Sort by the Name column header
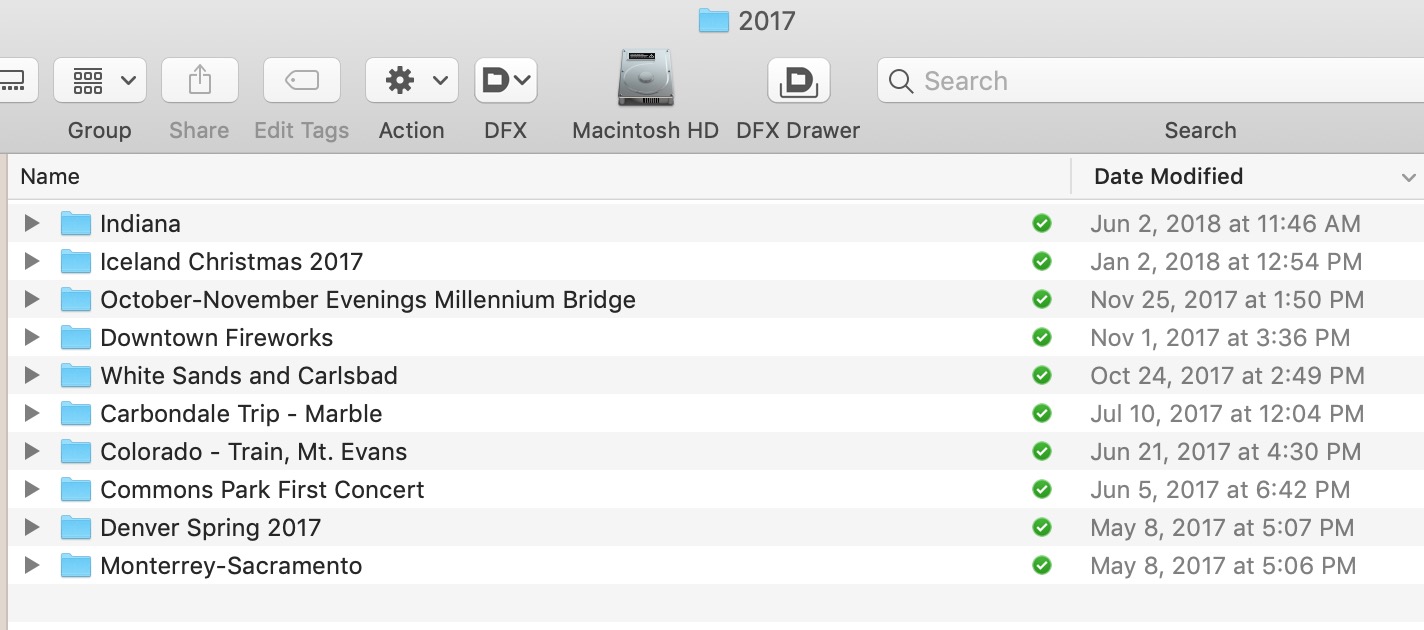Viewport: 1424px width, 630px height. (x=50, y=177)
